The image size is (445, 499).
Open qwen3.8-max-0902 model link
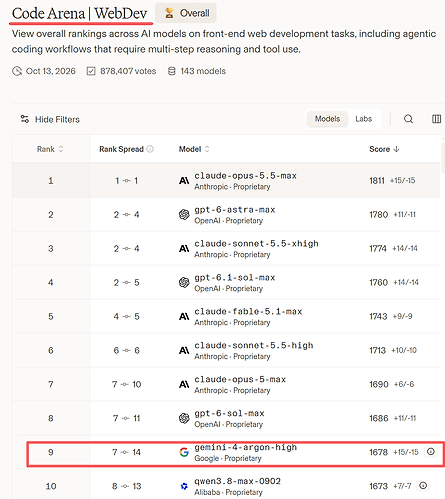point(237,481)
